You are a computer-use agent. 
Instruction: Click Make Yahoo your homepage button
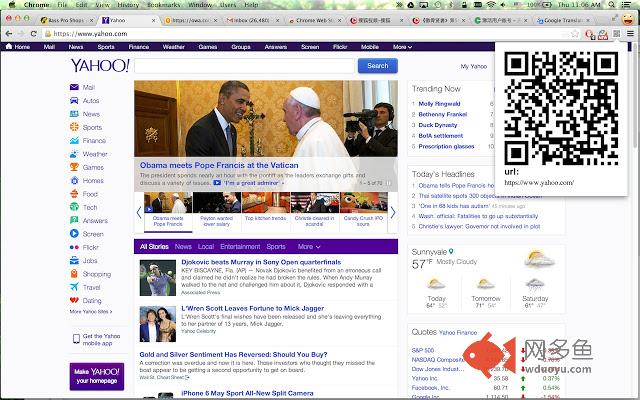pyautogui.click(x=97, y=377)
